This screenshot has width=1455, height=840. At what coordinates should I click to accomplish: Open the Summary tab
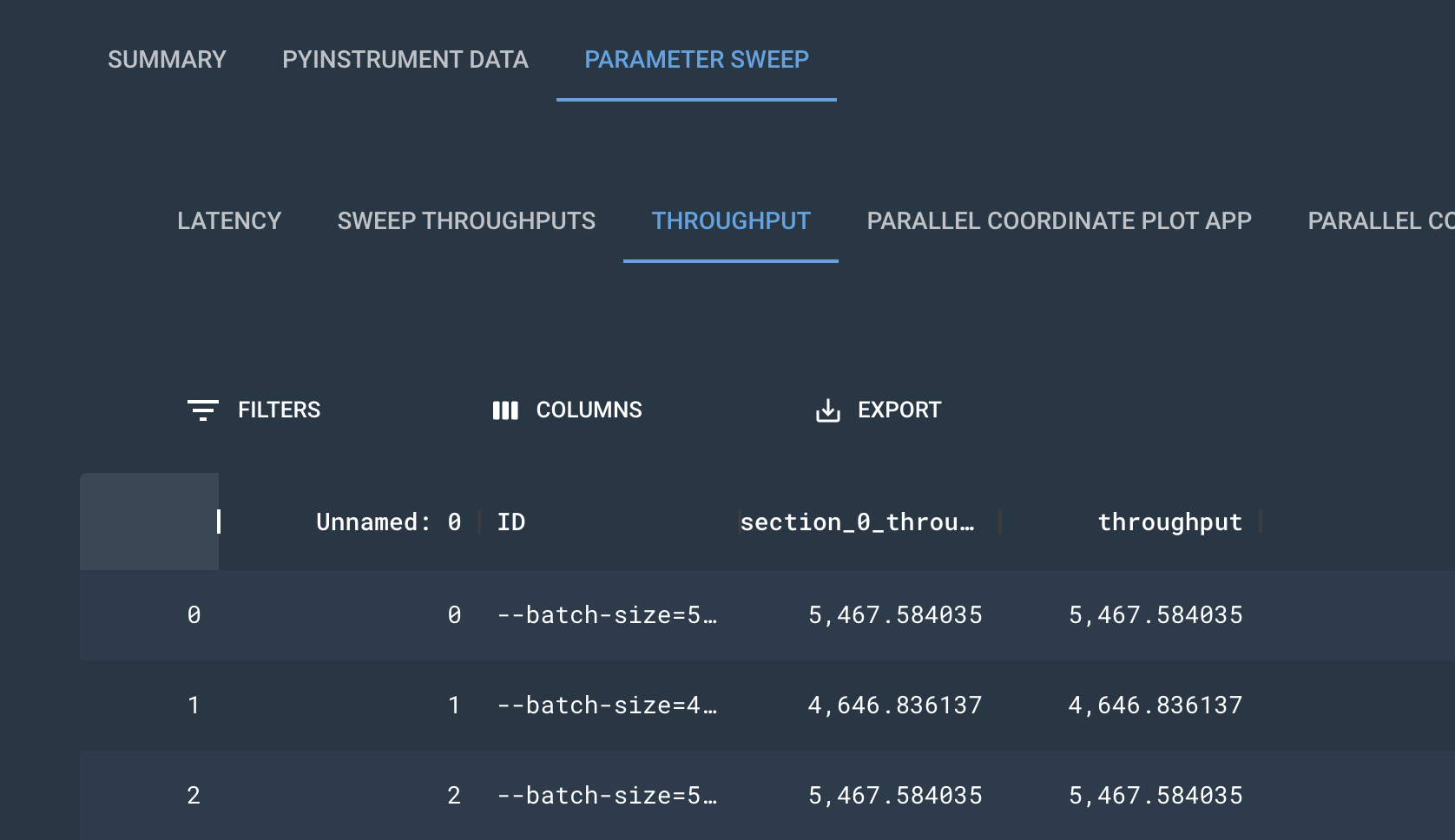point(167,60)
